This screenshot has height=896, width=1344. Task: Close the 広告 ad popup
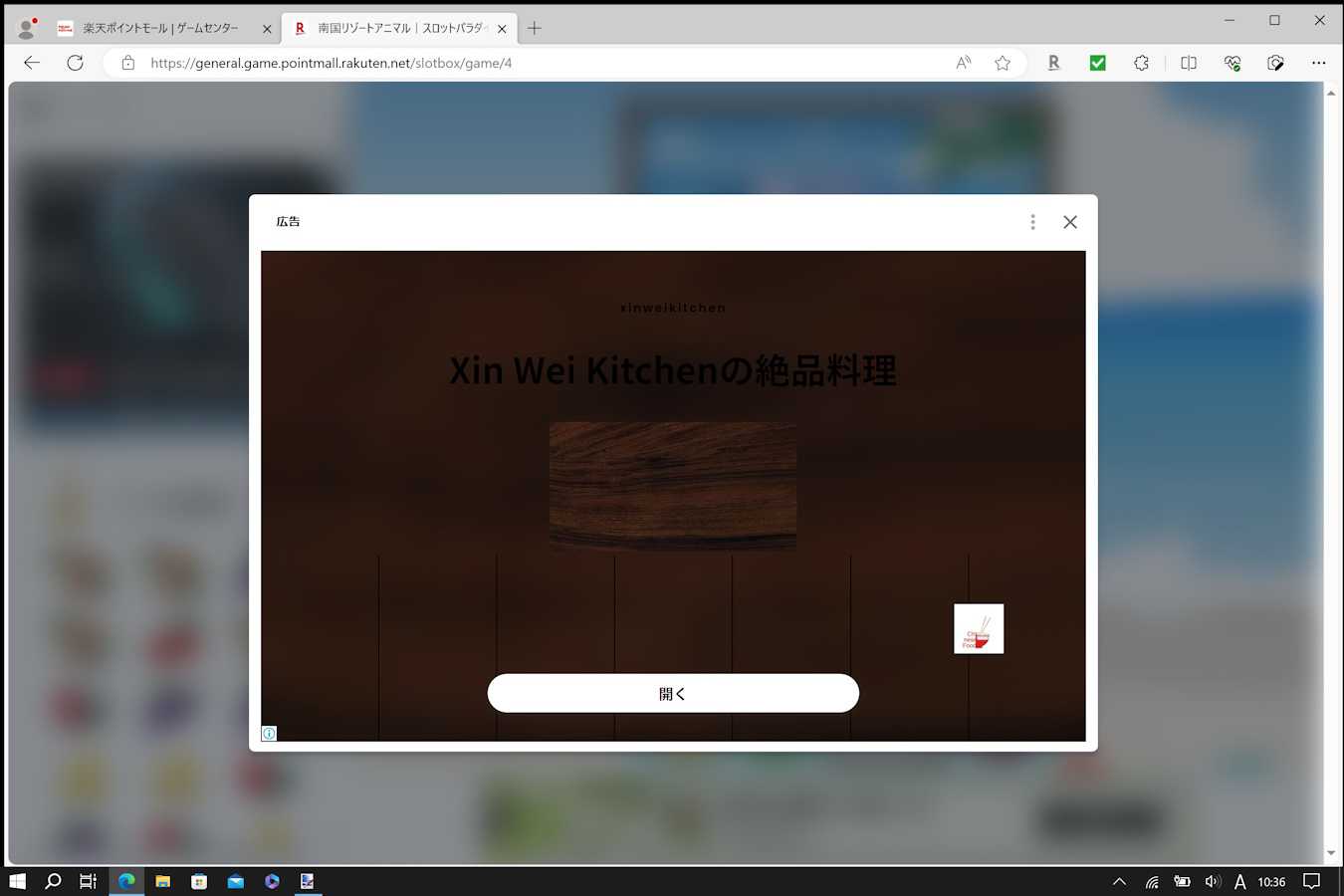click(1070, 222)
